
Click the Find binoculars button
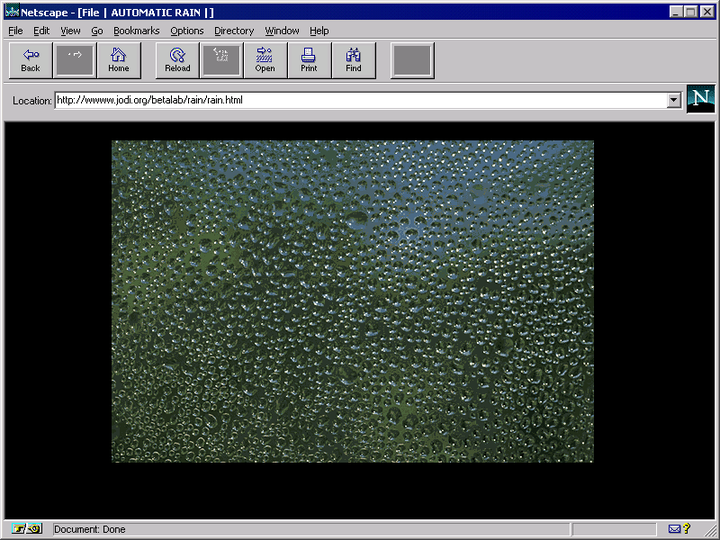pyautogui.click(x=353, y=61)
